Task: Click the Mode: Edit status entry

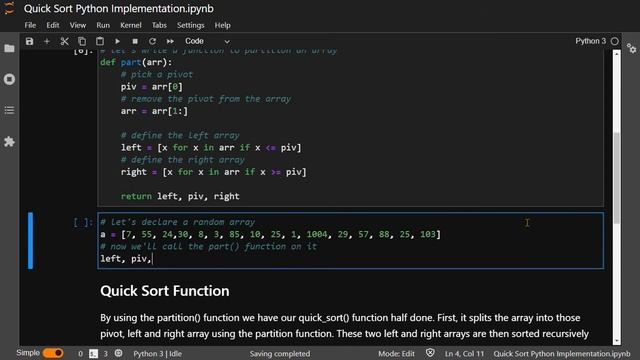Action: 396,353
